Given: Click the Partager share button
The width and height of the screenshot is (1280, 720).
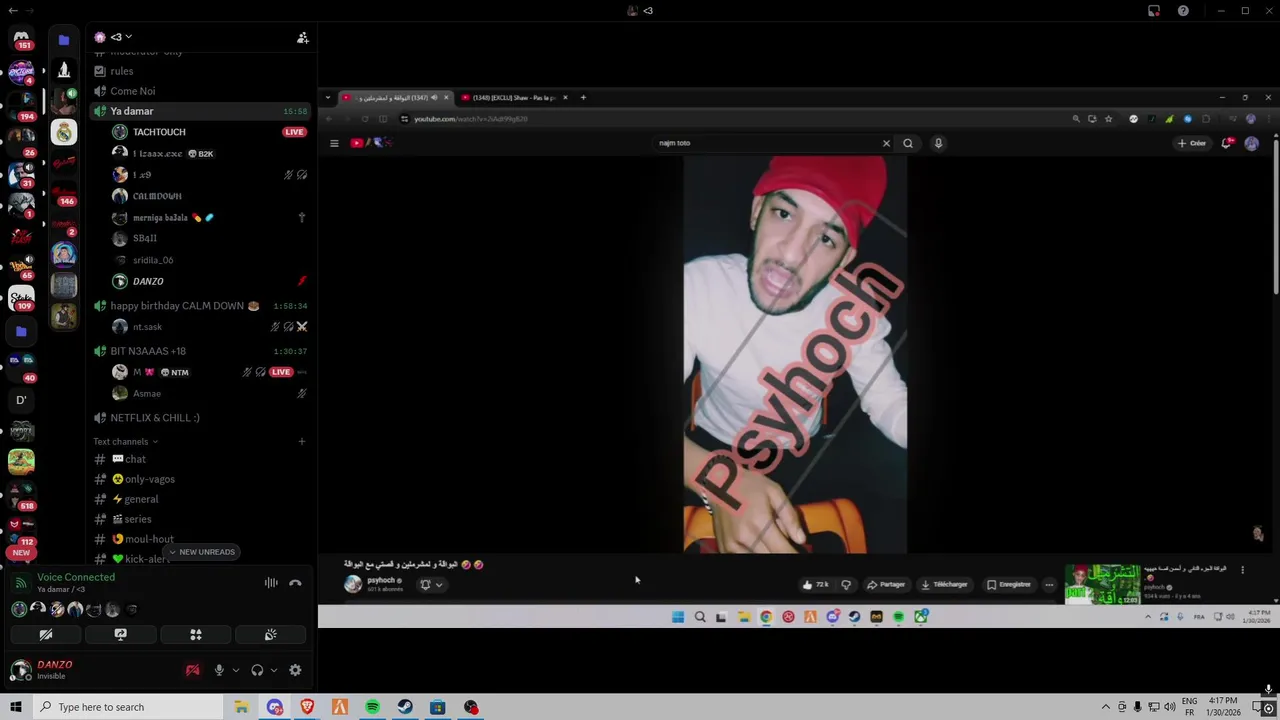Looking at the screenshot, I should 887,585.
